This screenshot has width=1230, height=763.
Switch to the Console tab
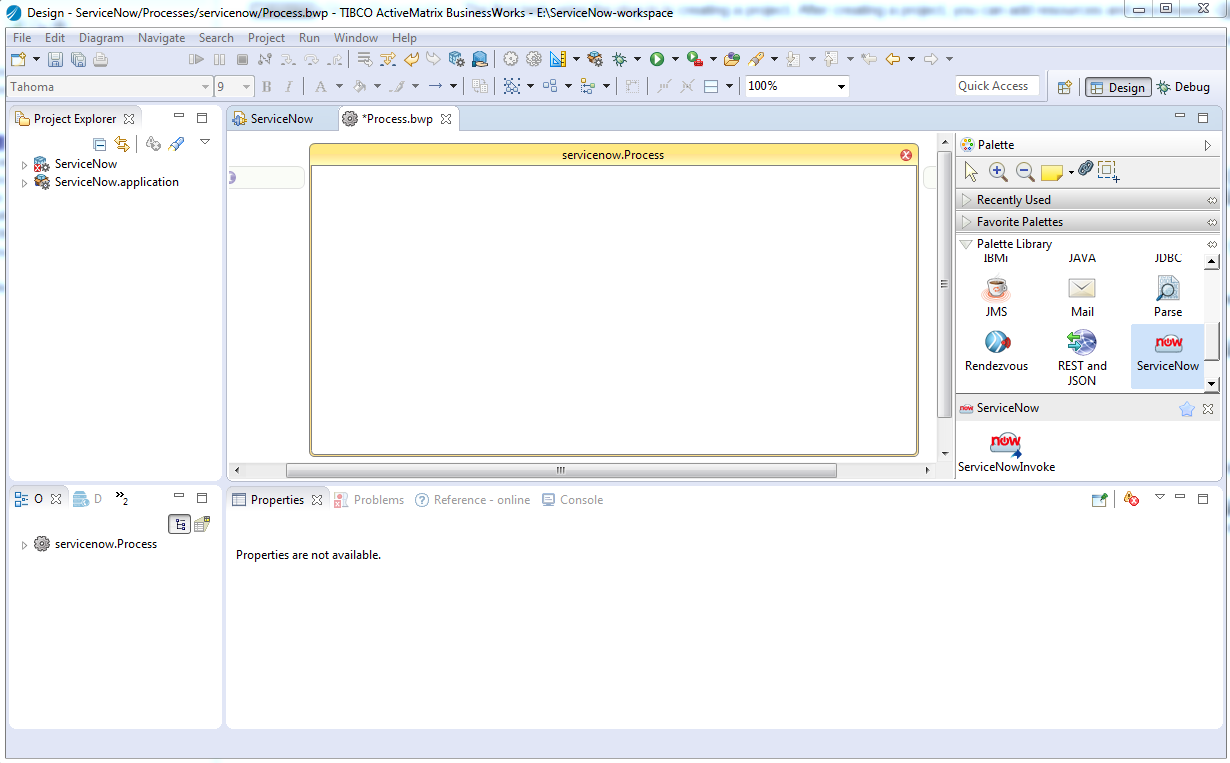point(572,500)
